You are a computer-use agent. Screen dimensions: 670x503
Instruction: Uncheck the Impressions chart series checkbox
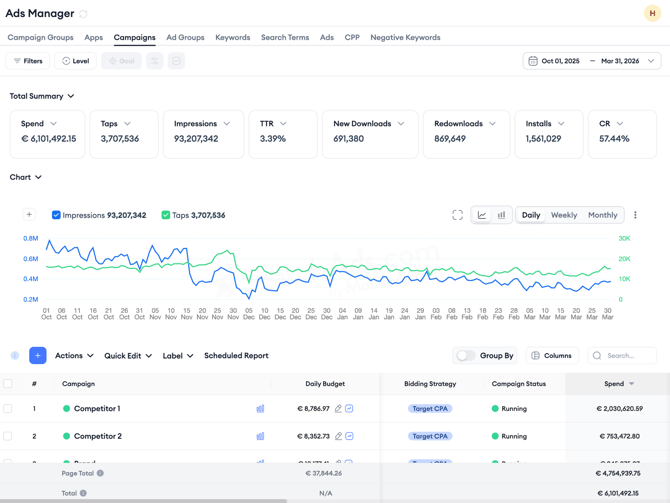56,215
